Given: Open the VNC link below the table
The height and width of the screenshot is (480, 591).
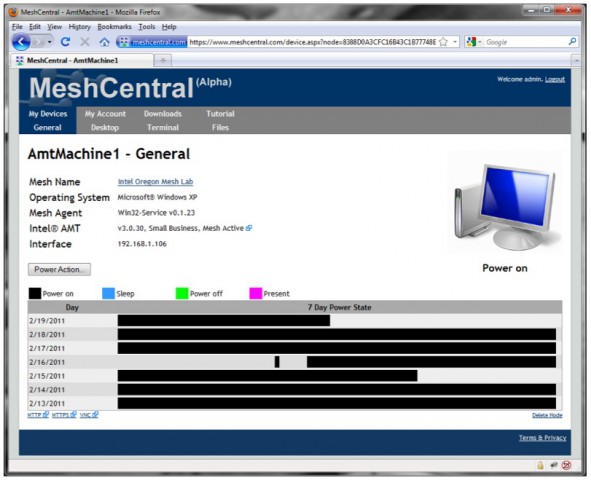Looking at the screenshot, I should pos(89,415).
